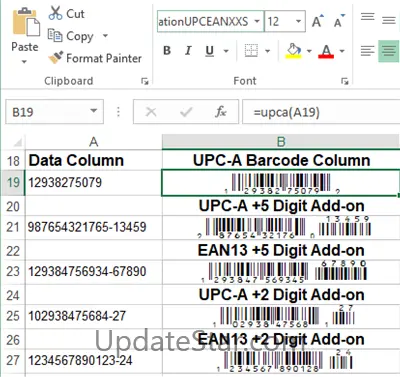
Task: Apply red font color
Action: pos(326,51)
